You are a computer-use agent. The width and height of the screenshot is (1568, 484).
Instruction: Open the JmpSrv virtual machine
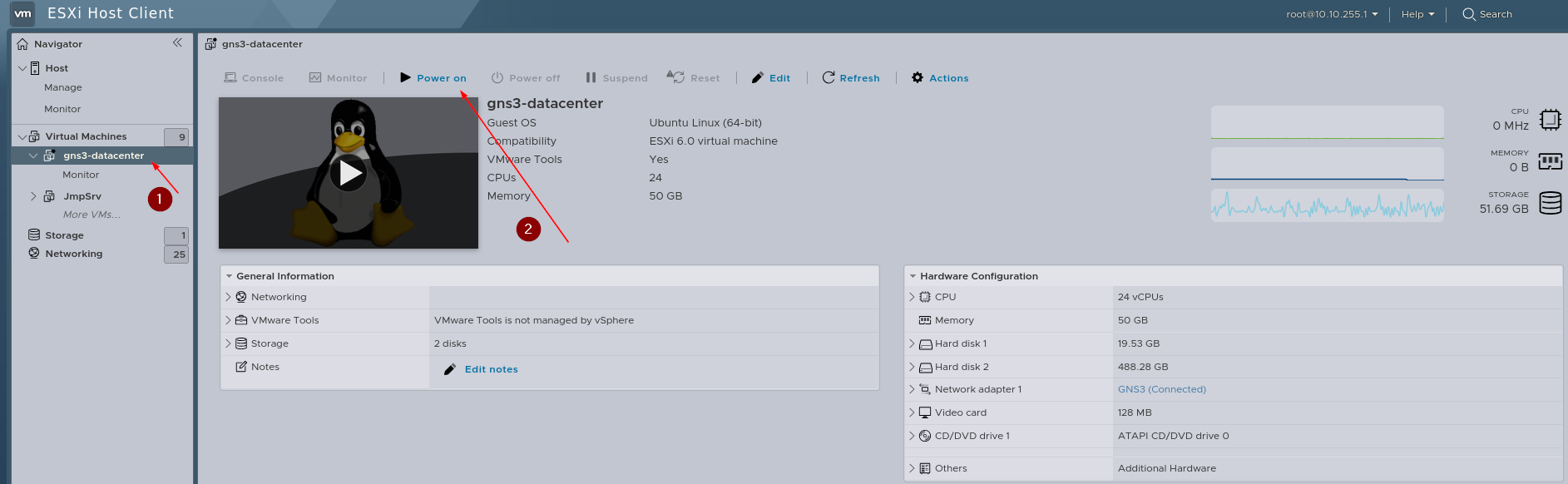(82, 196)
